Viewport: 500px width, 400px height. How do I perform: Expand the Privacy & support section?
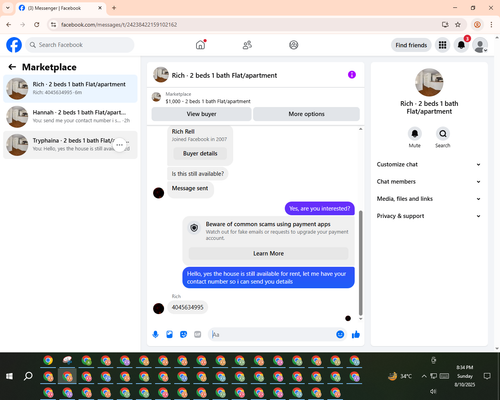click(429, 216)
